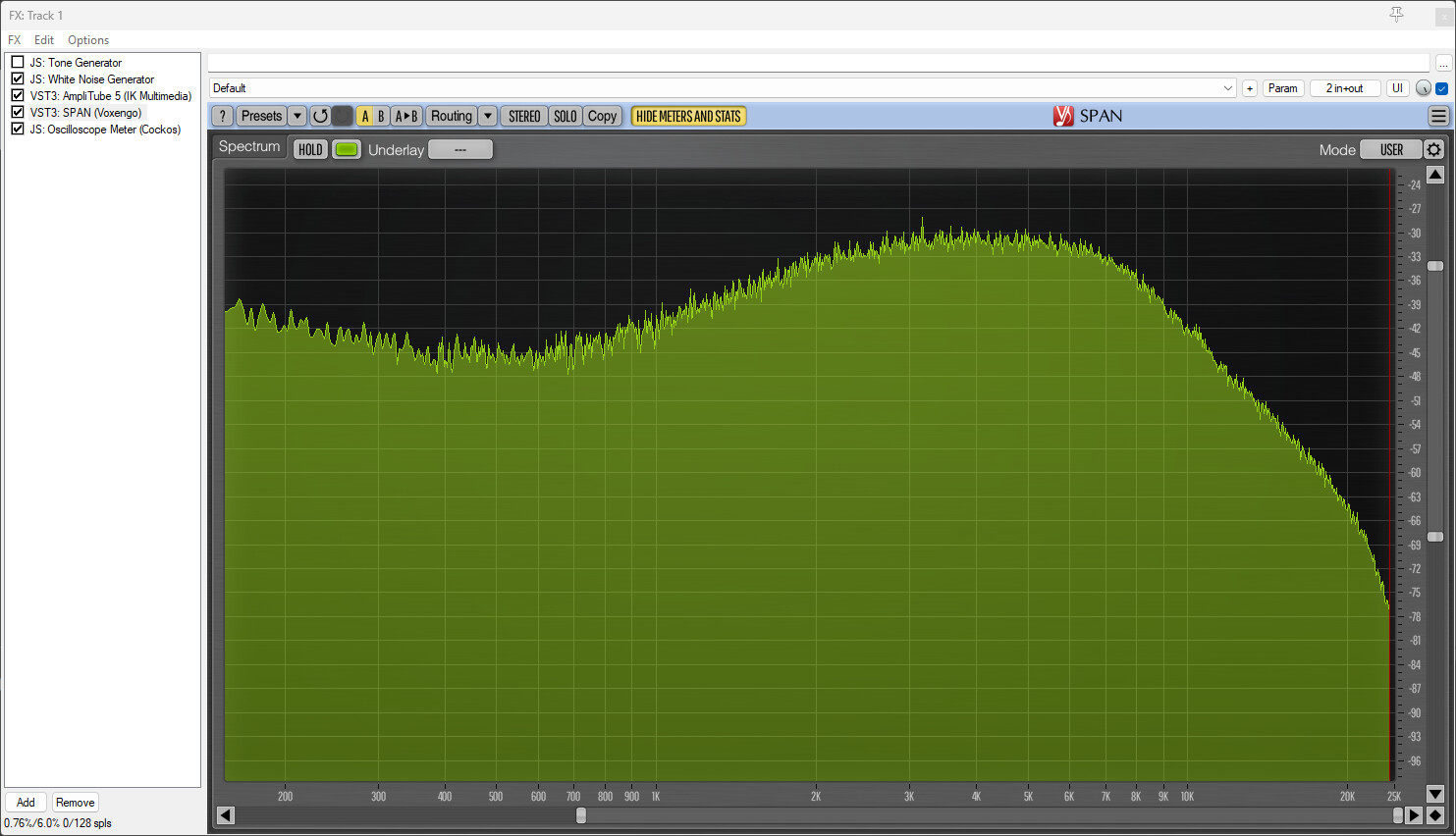Adjust the wet/dry knob icon
Viewport: 1456px width, 836px height.
click(1423, 88)
